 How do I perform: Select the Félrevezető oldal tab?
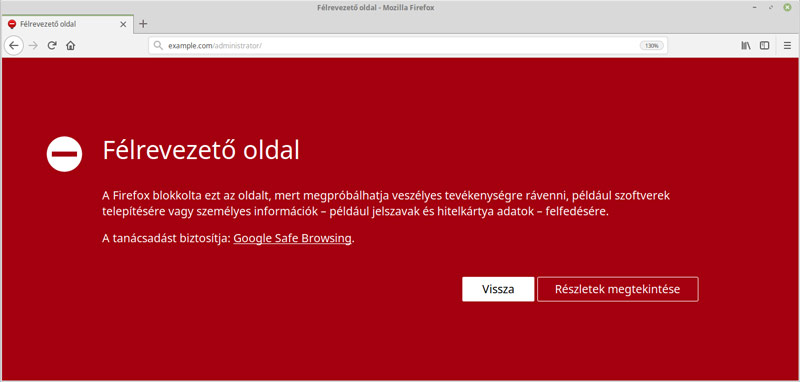pos(67,24)
